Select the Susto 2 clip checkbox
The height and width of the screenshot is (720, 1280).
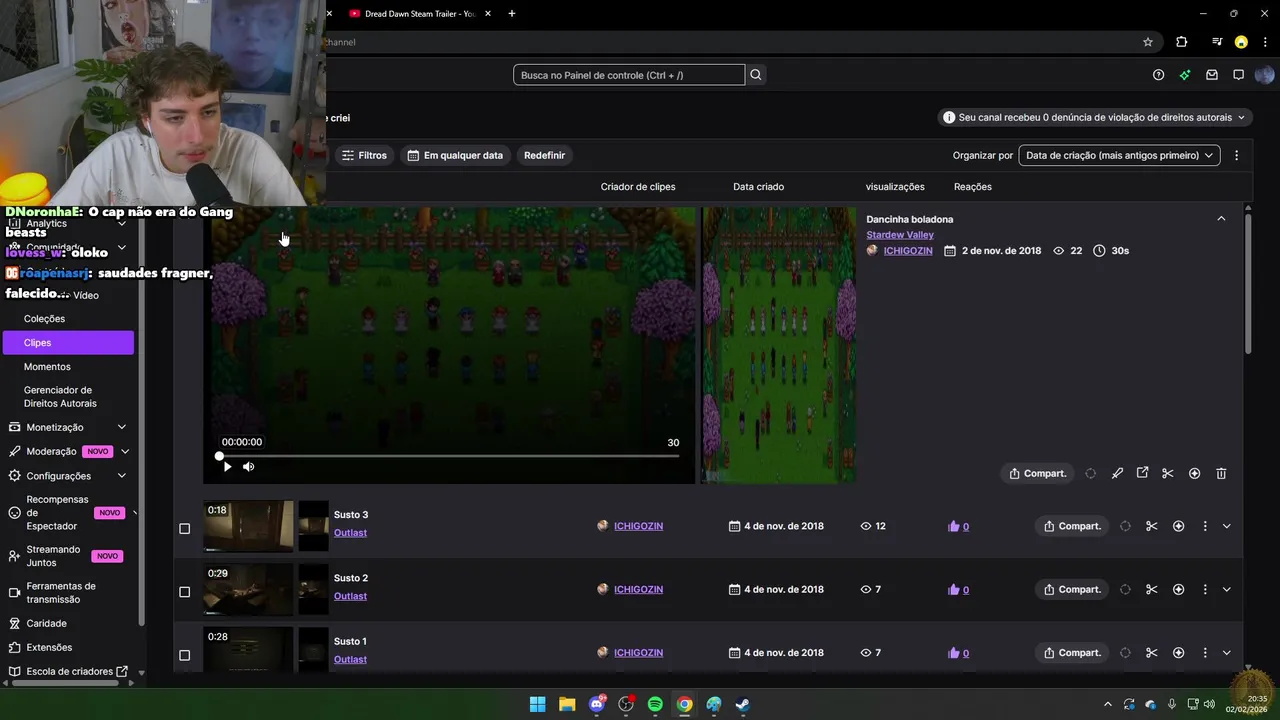pyautogui.click(x=184, y=592)
